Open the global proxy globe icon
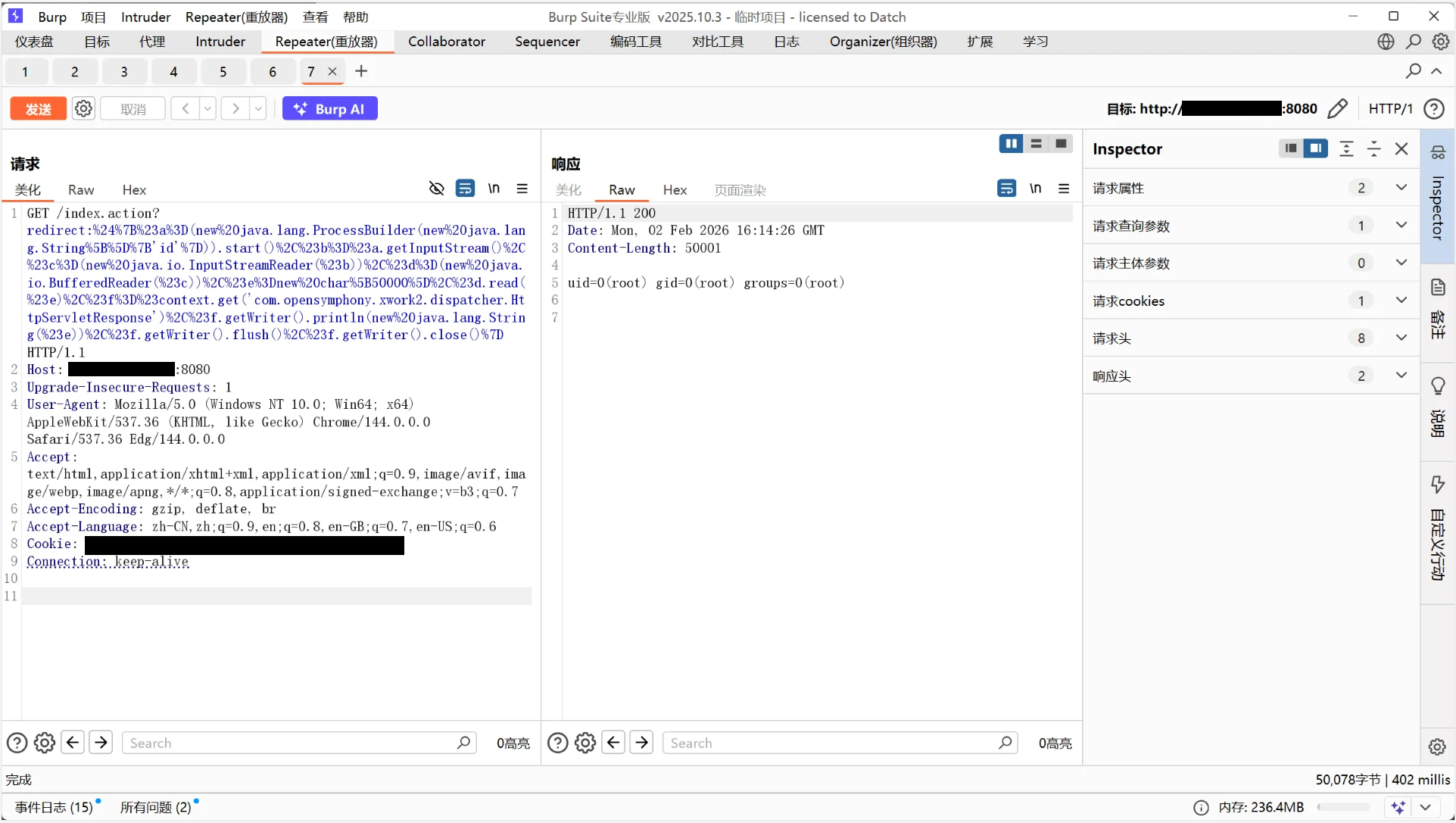1456x823 pixels. click(x=1386, y=42)
